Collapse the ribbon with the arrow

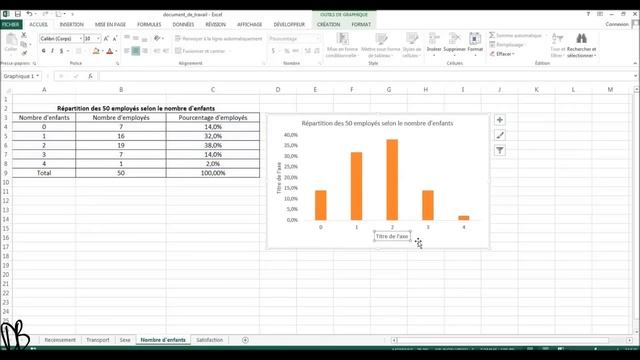pyautogui.click(x=635, y=63)
